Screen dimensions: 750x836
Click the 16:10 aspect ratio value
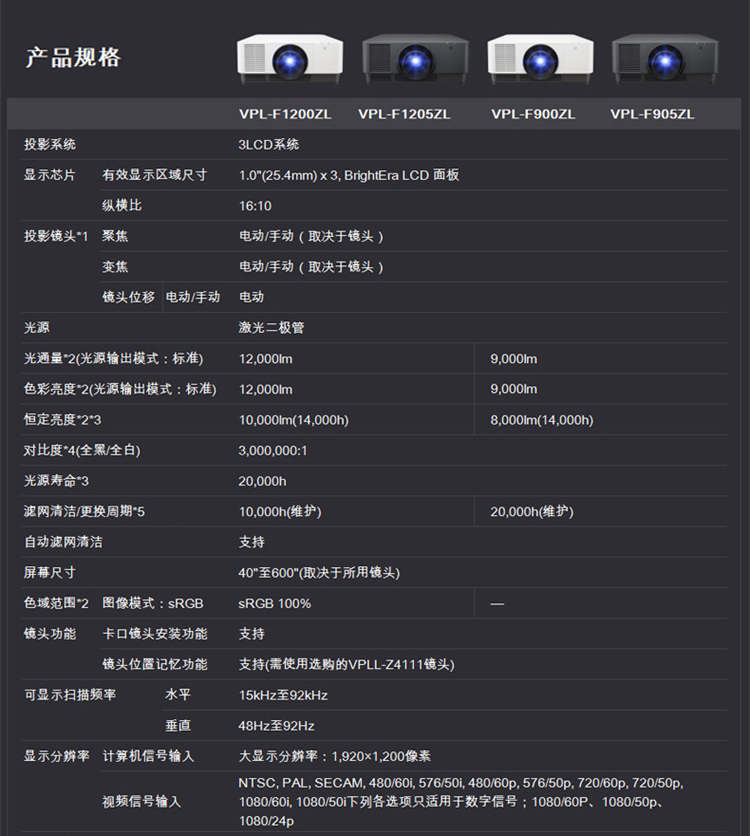click(255, 205)
